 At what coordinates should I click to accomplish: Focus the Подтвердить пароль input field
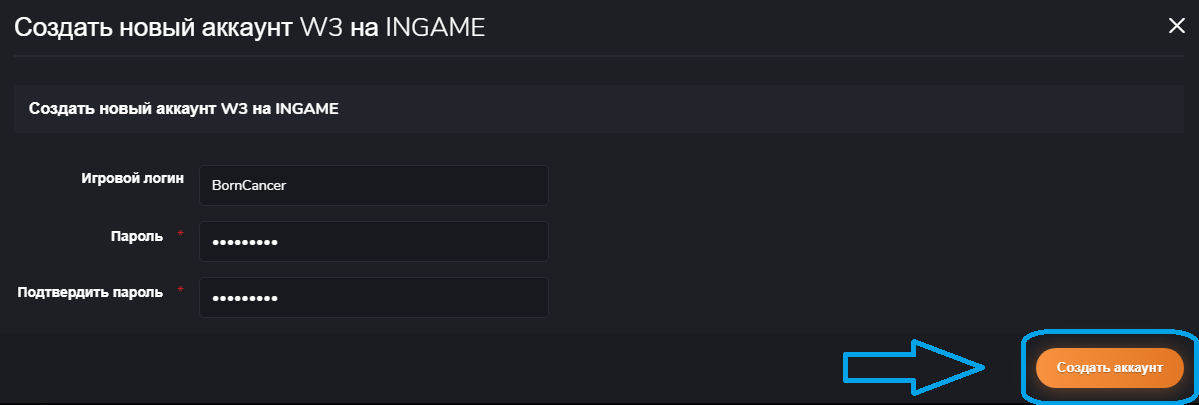(x=373, y=297)
